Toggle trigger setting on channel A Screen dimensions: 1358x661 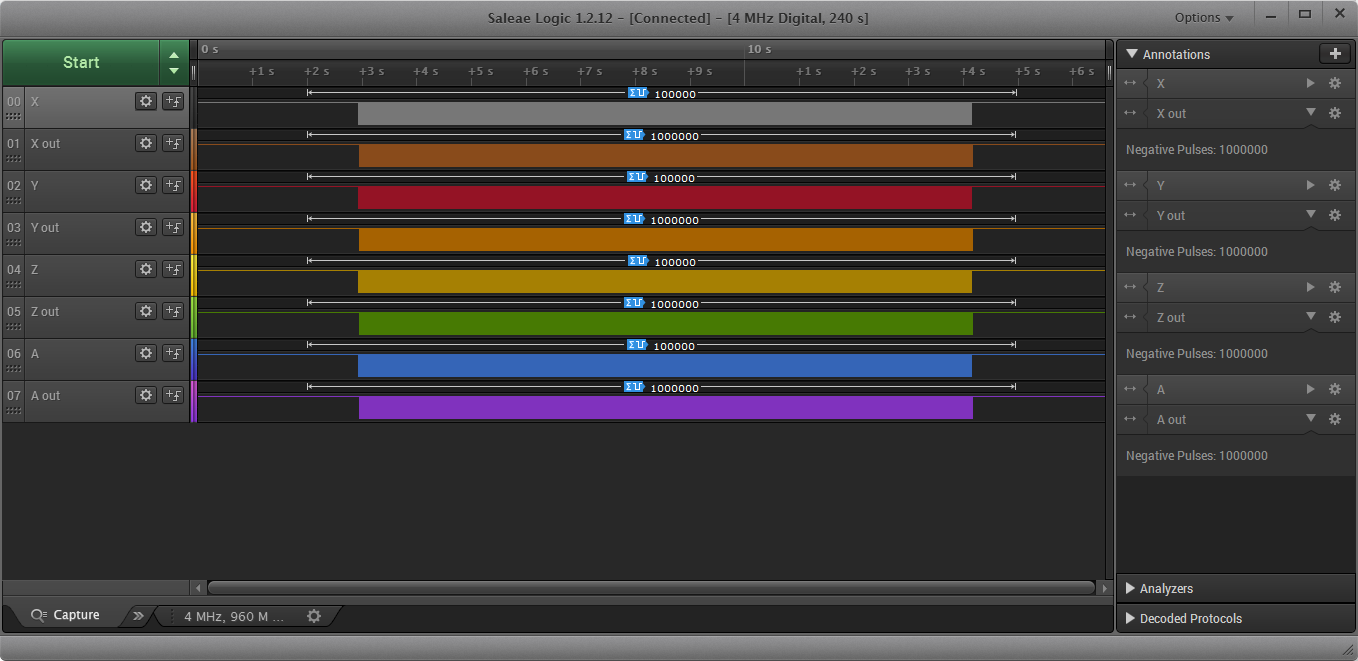click(x=173, y=353)
